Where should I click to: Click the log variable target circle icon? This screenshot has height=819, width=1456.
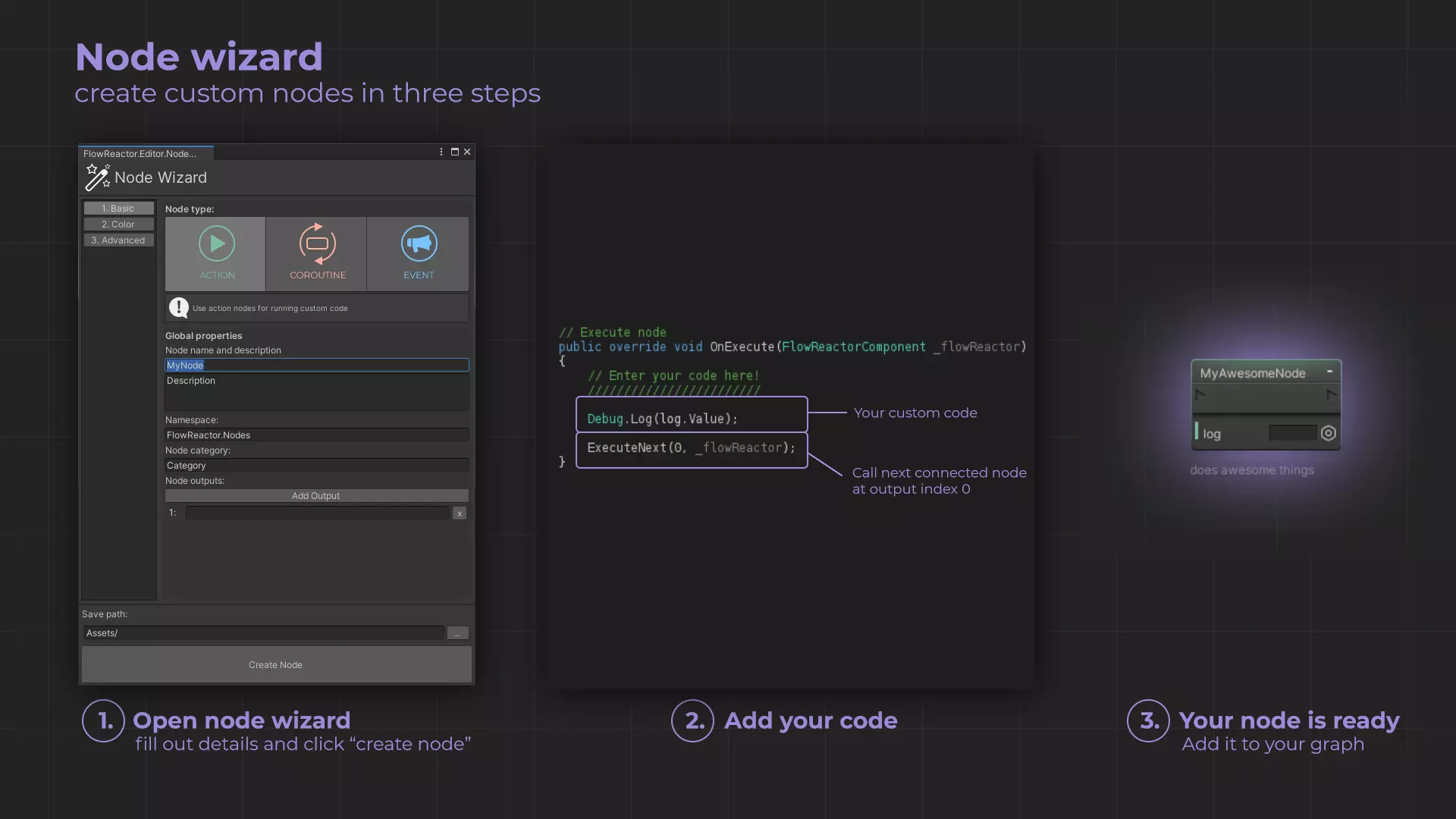[x=1328, y=433]
